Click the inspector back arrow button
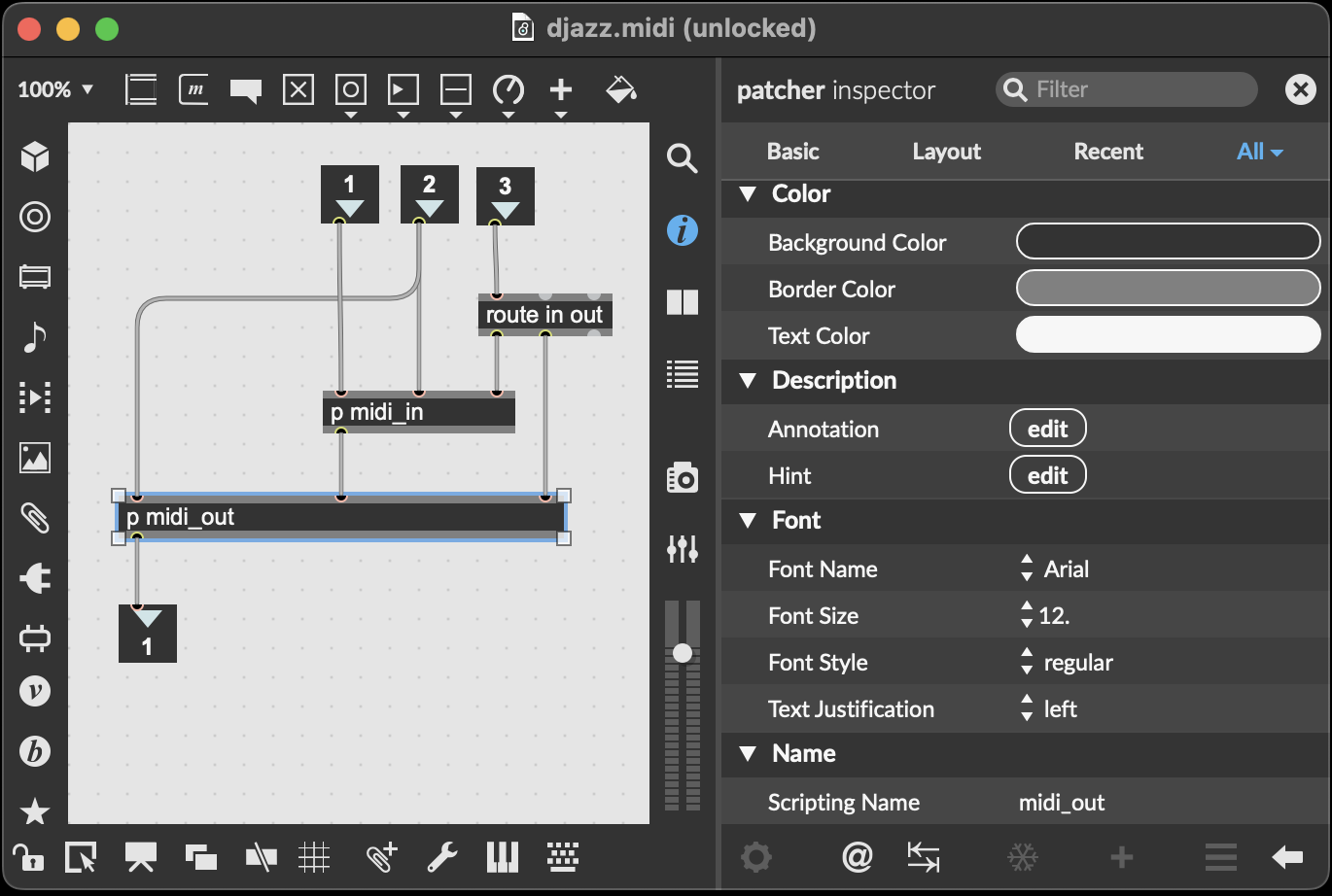 (1287, 856)
